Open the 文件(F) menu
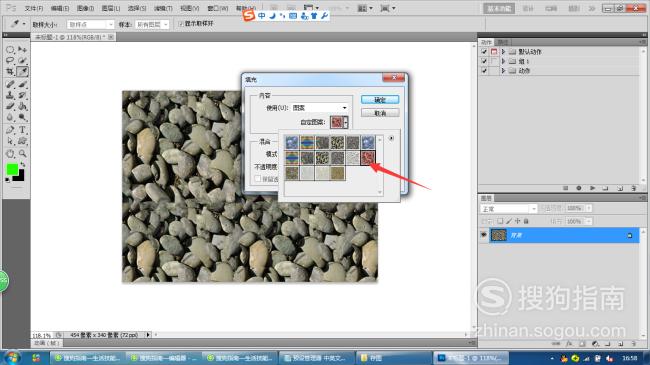650x365 pixels. (x=34, y=8)
